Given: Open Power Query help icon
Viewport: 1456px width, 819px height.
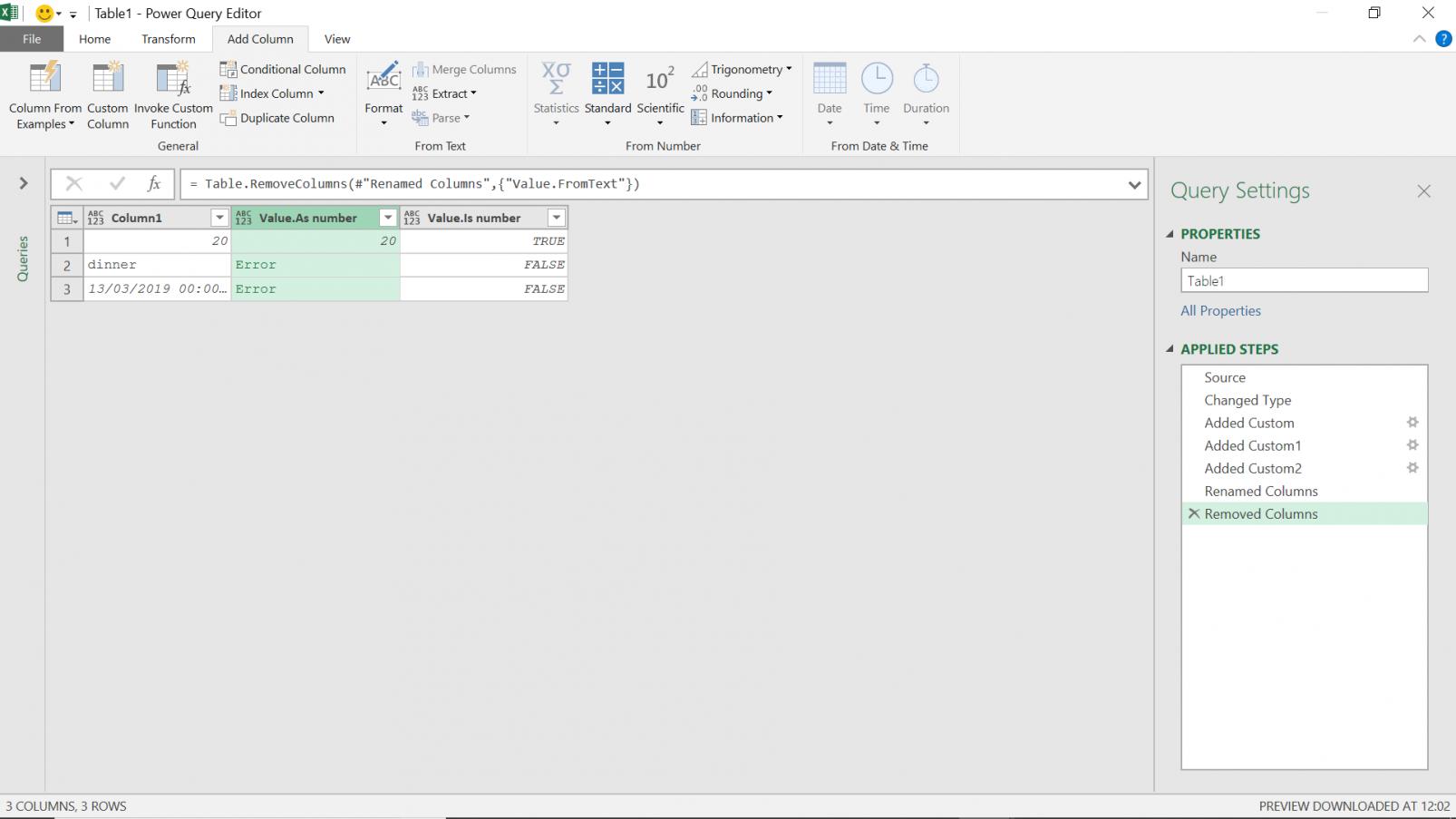Looking at the screenshot, I should pyautogui.click(x=1443, y=39).
